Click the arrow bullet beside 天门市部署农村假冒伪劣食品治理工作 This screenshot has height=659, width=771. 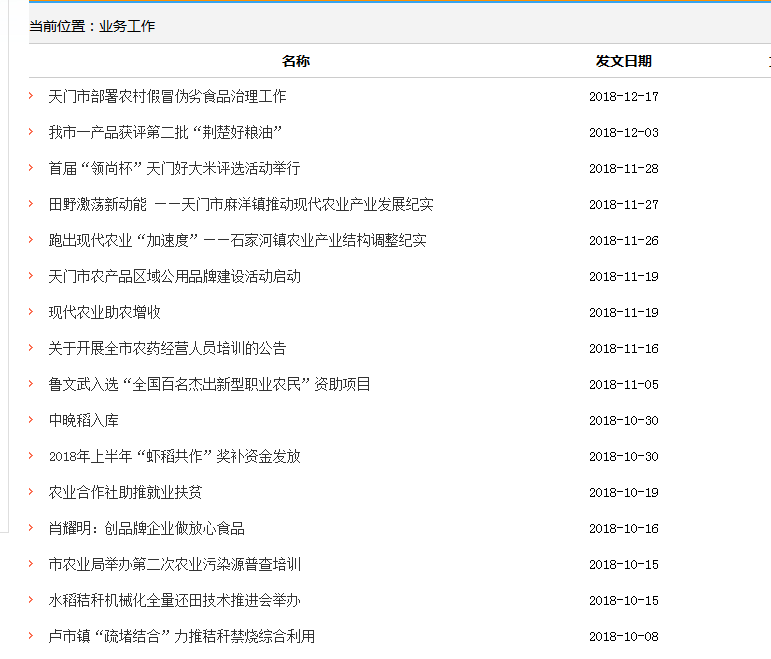[x=31, y=96]
